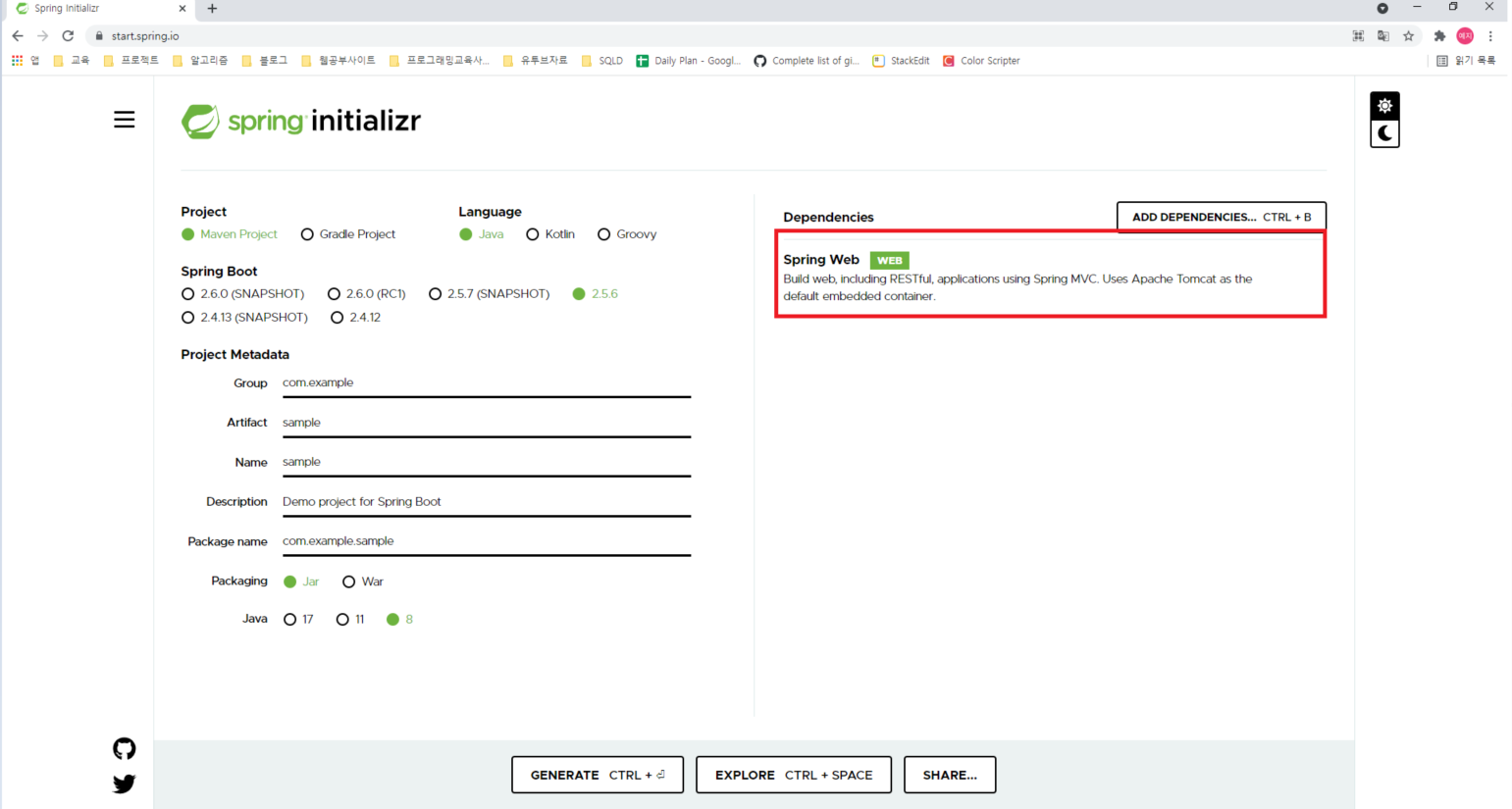This screenshot has height=809, width=1512.
Task: Click the Spring Initializr logo
Action: point(301,121)
